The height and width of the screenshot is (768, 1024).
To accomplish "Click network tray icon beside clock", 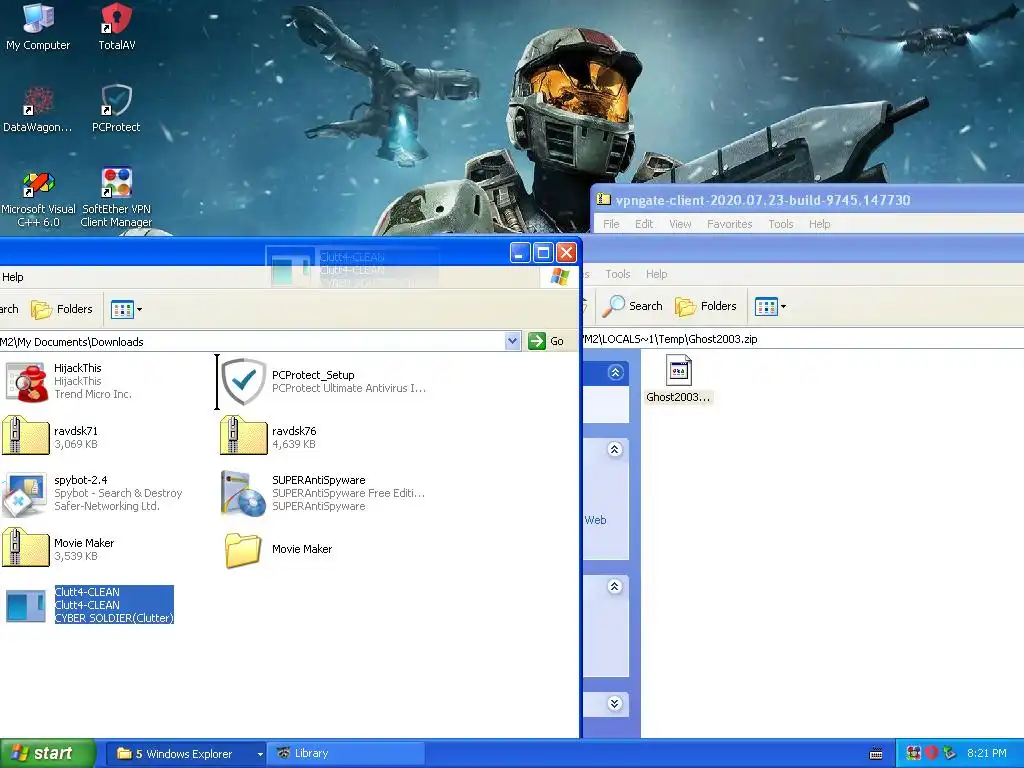I will (949, 753).
